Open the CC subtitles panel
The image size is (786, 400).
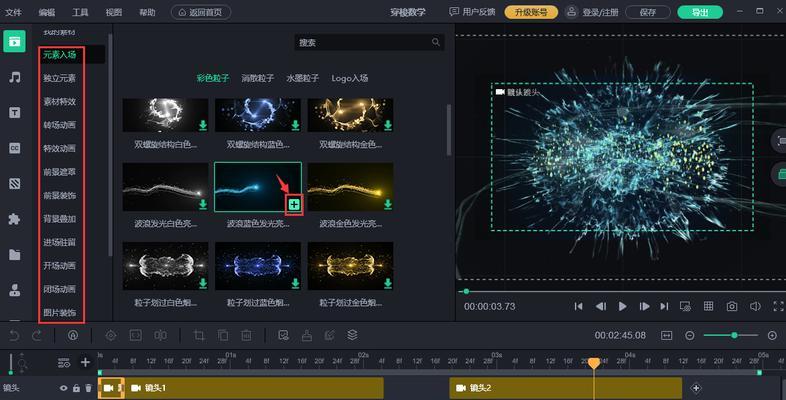15,148
